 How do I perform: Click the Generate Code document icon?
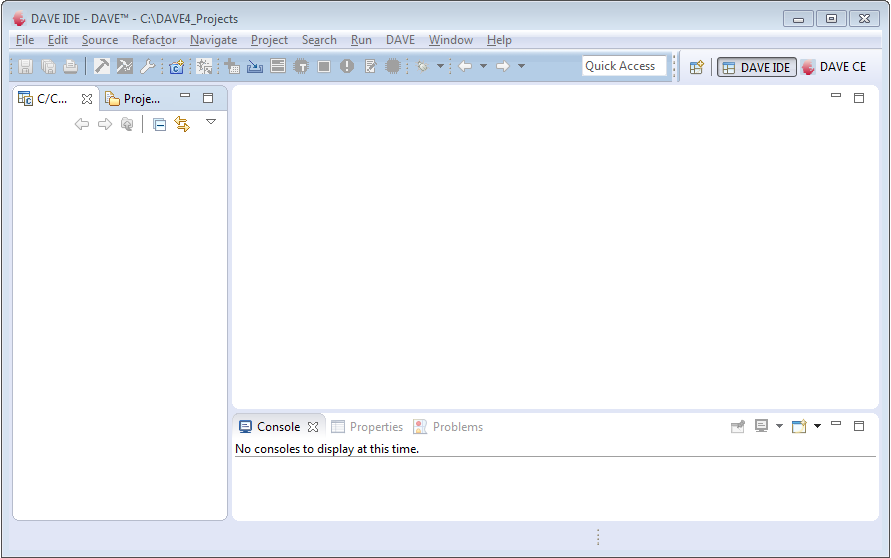coord(370,66)
